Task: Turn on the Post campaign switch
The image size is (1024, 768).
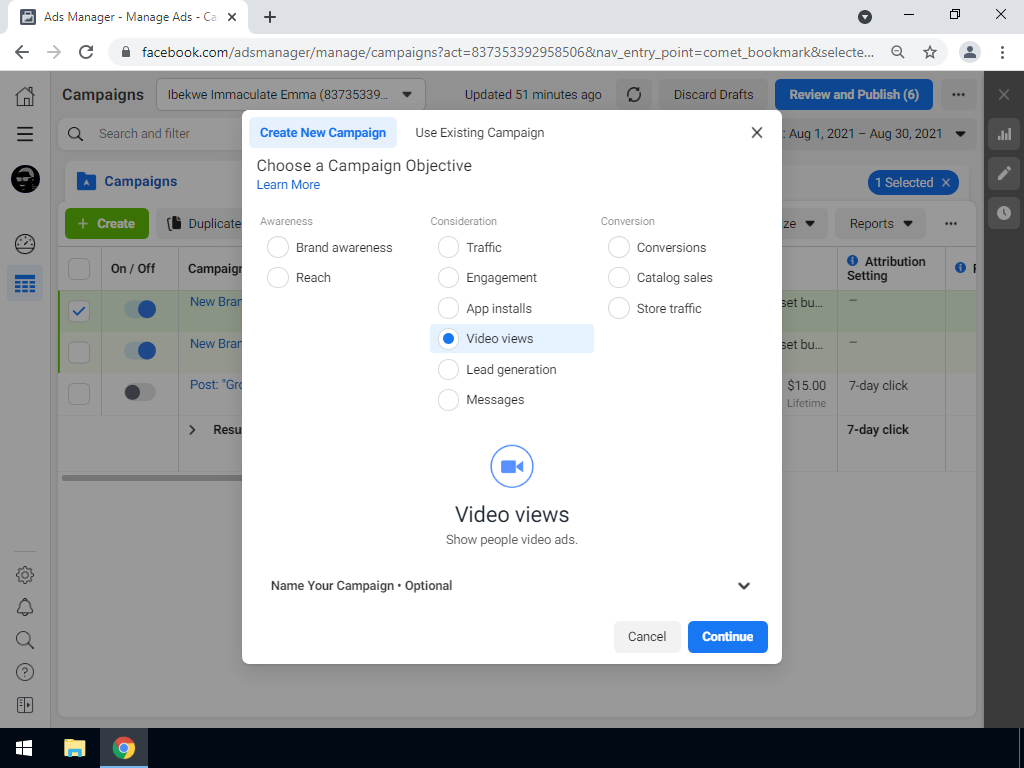Action: [x=140, y=392]
